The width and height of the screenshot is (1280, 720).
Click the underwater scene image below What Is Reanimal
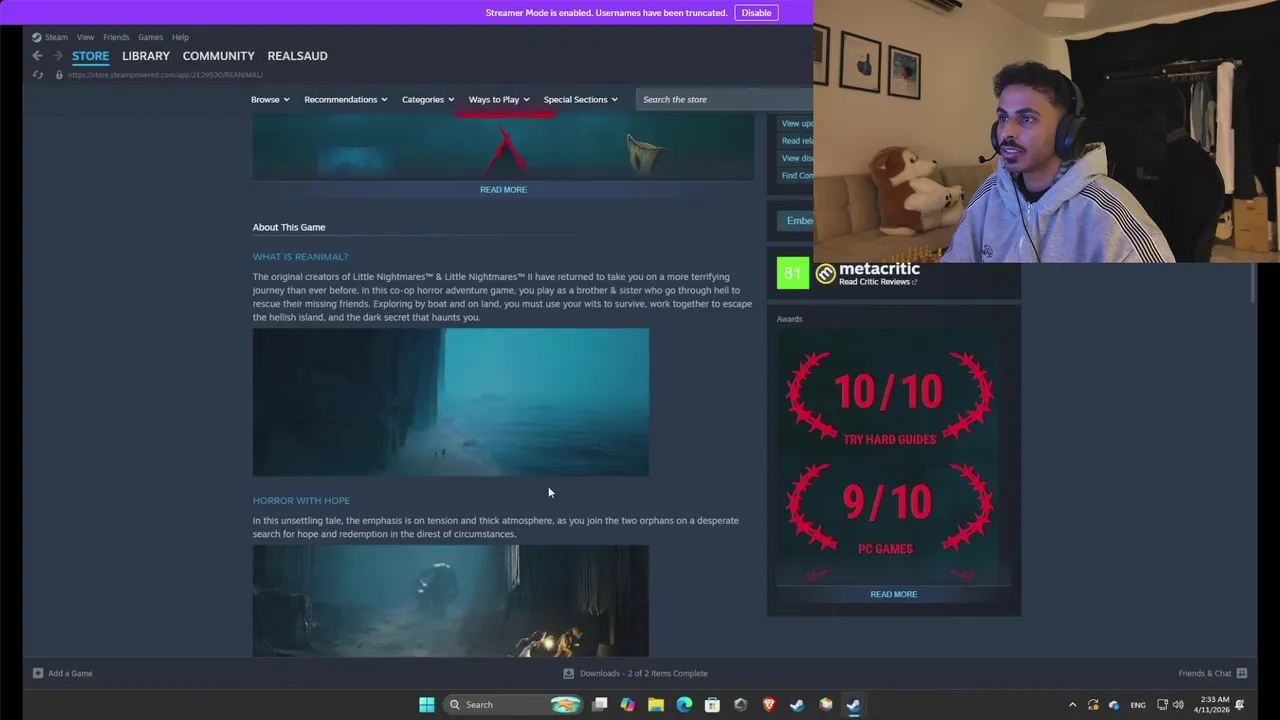(450, 402)
